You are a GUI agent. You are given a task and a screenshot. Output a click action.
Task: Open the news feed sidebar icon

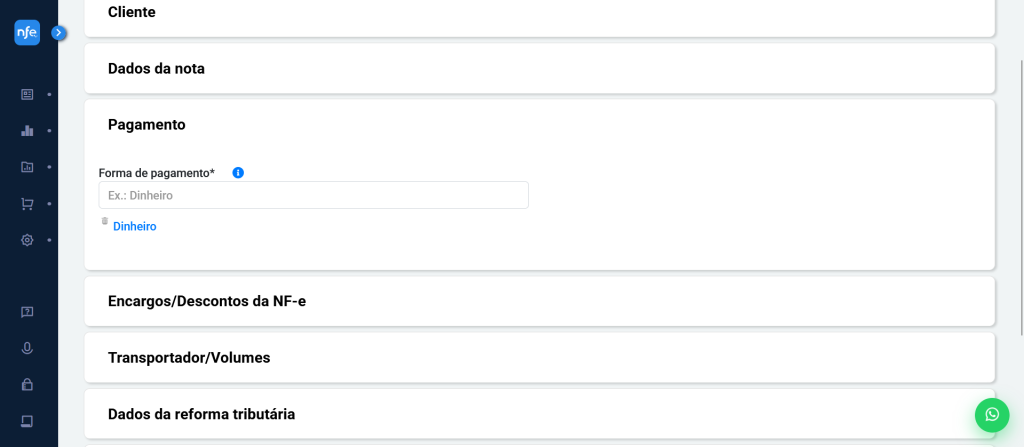pos(27,94)
